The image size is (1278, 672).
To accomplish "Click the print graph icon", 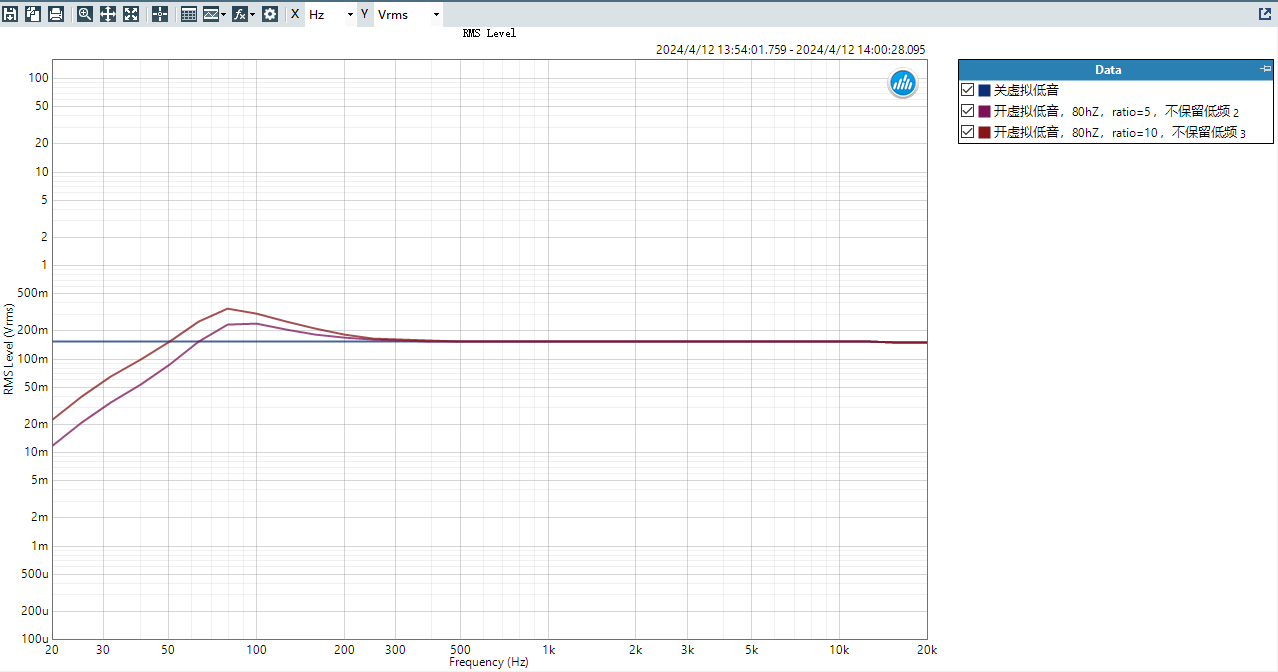I will pos(56,14).
